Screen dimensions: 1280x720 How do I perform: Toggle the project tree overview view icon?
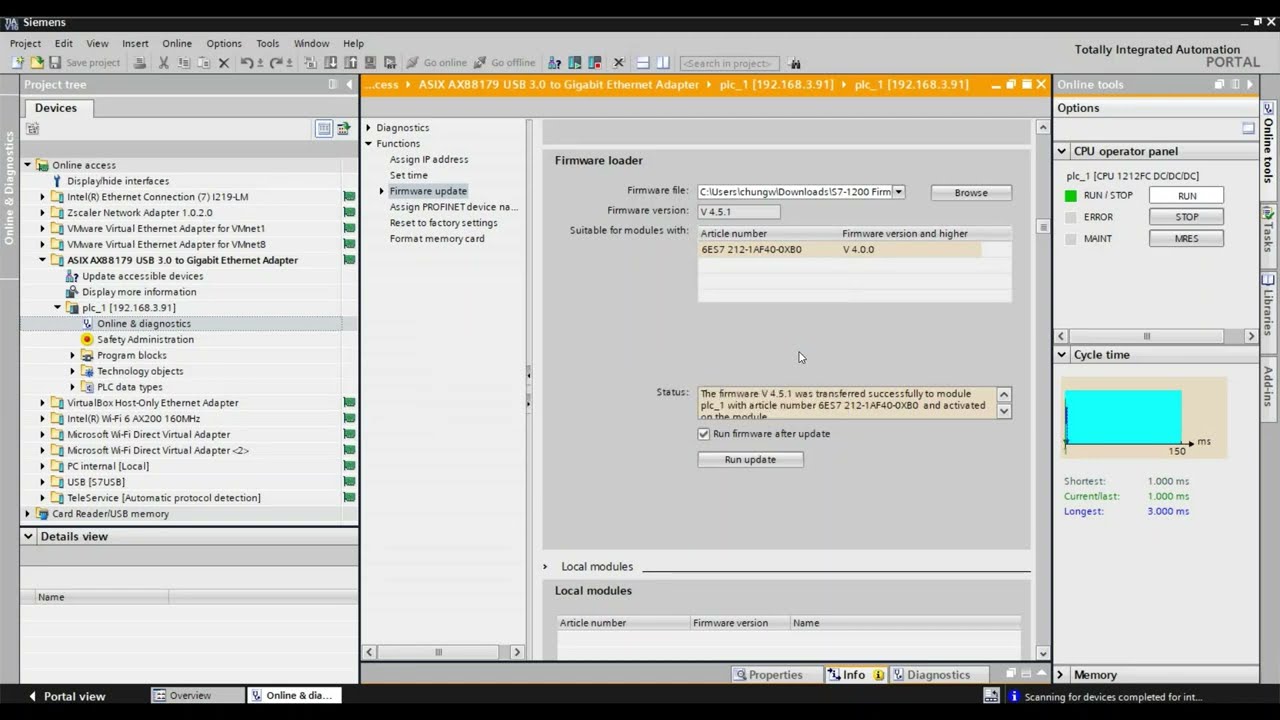pos(323,128)
